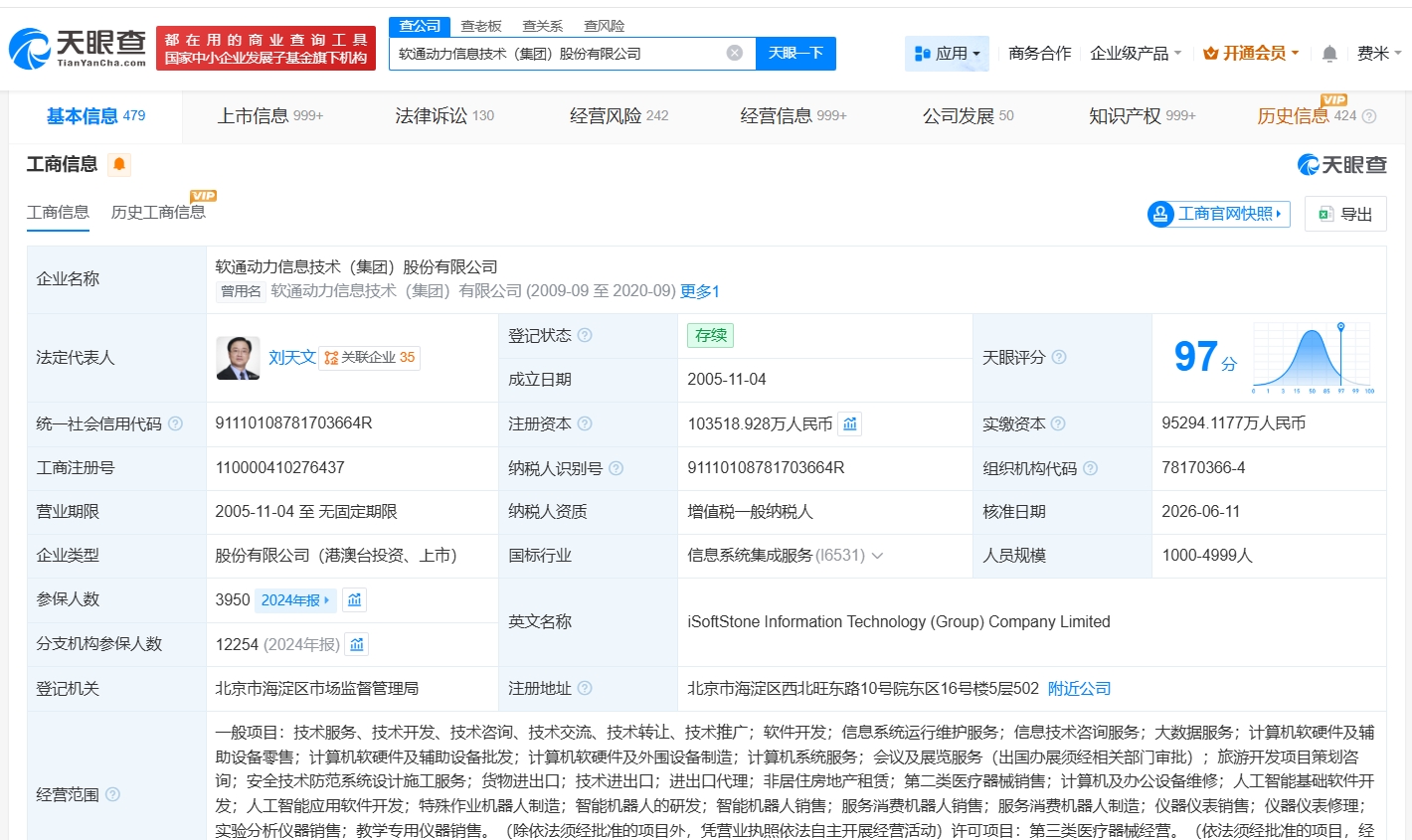
Task: Click help icon beside 注册地址
Action: [585, 688]
